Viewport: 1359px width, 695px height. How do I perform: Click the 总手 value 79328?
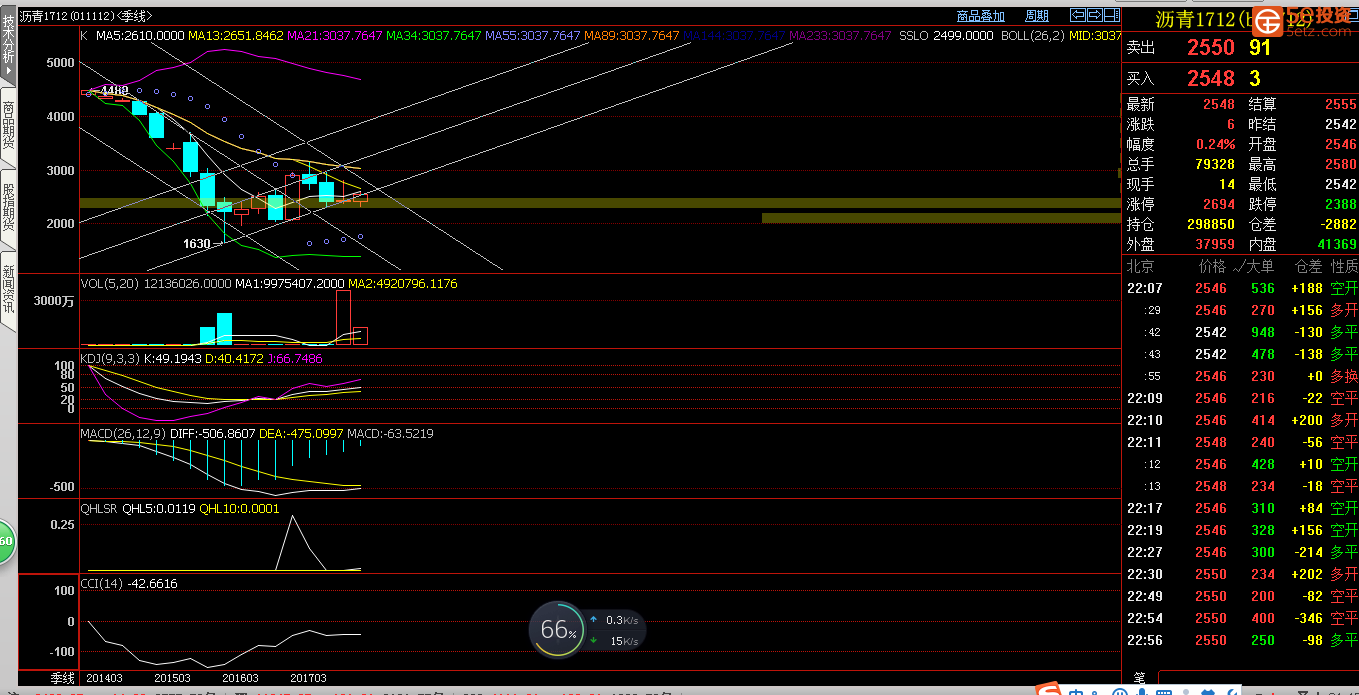point(1214,164)
